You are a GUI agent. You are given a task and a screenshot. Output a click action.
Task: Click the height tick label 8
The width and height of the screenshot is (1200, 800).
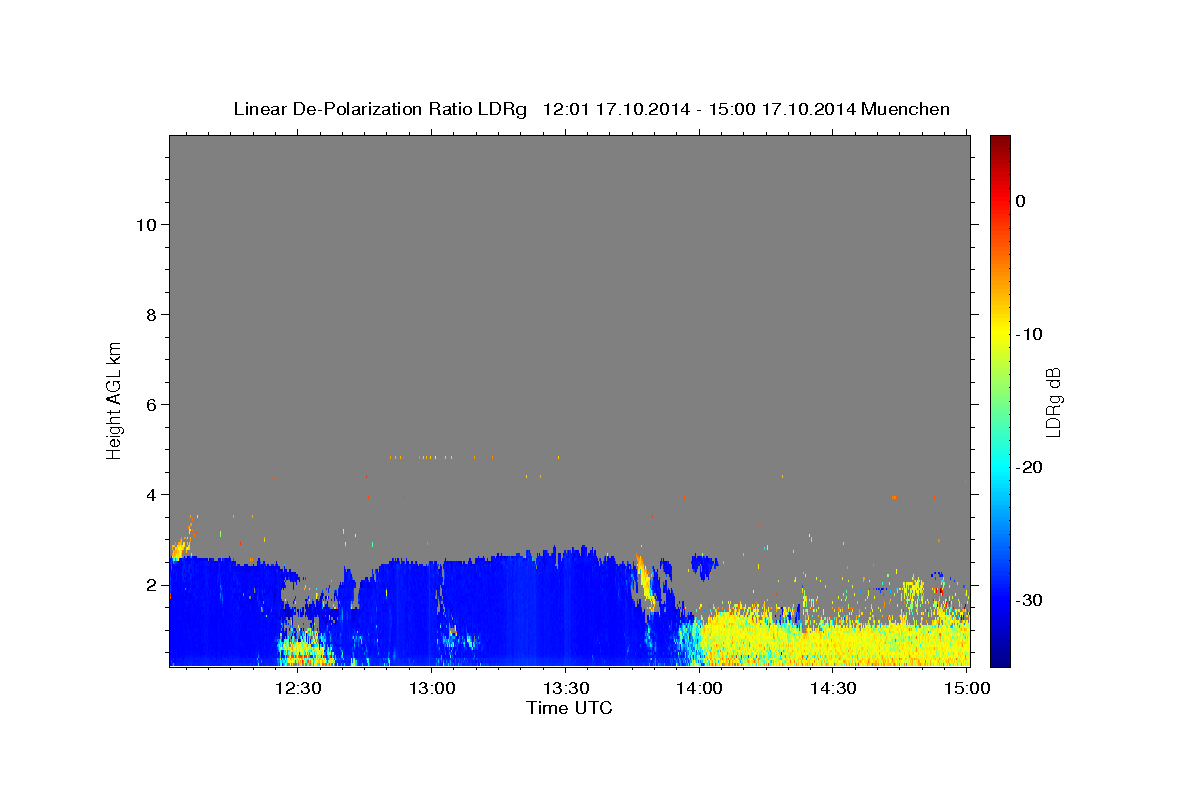(152, 315)
